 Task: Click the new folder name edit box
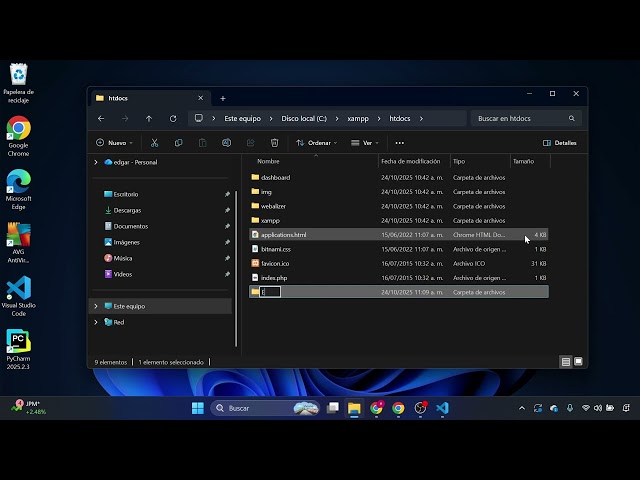click(270, 292)
